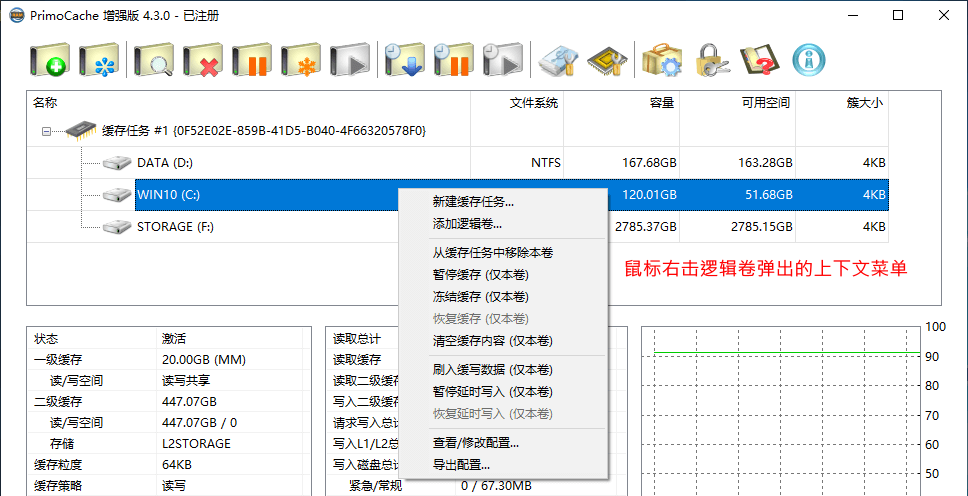Click the clock with blue down arrow flush icon

[x=404, y=60]
